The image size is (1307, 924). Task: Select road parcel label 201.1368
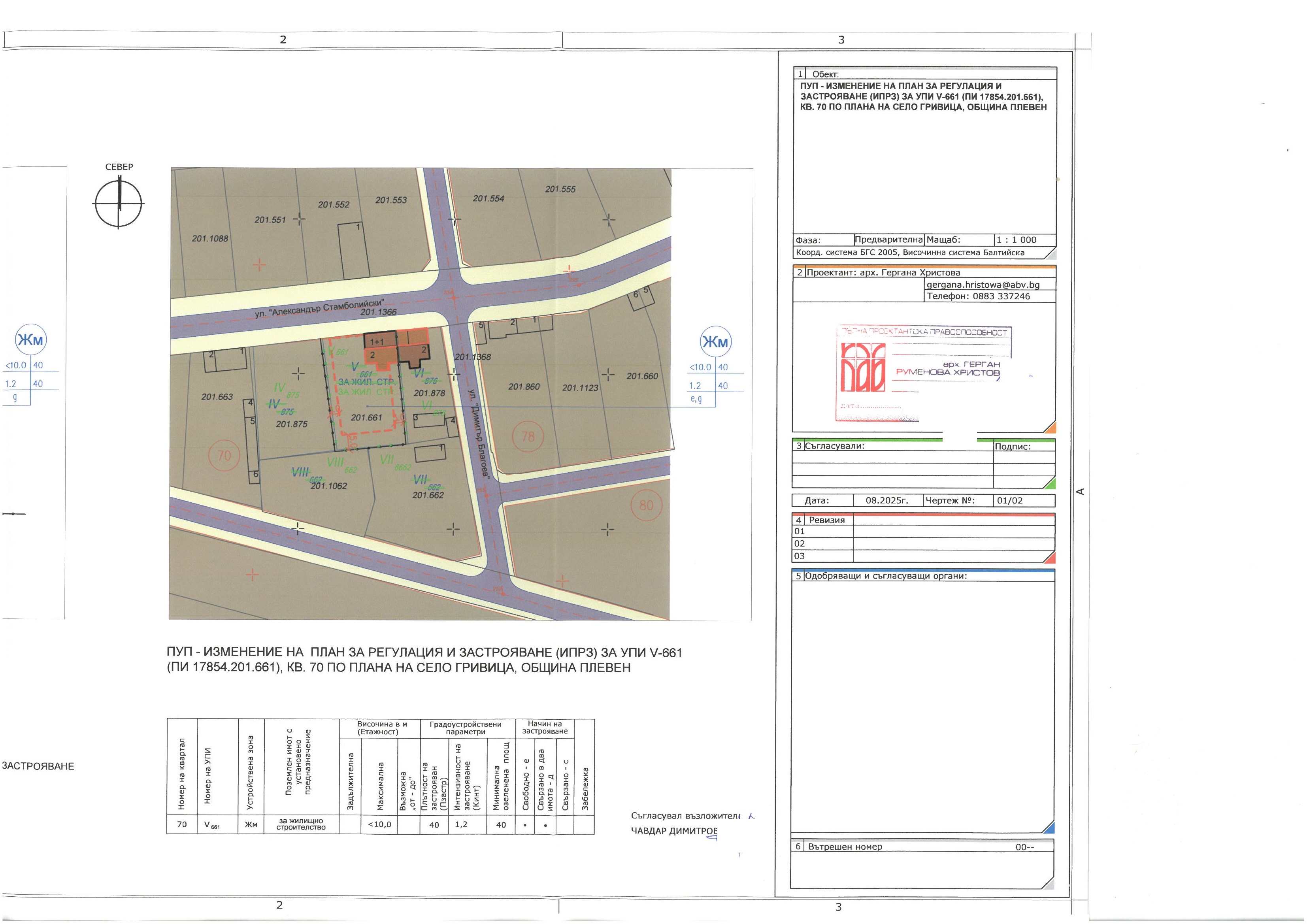(472, 357)
